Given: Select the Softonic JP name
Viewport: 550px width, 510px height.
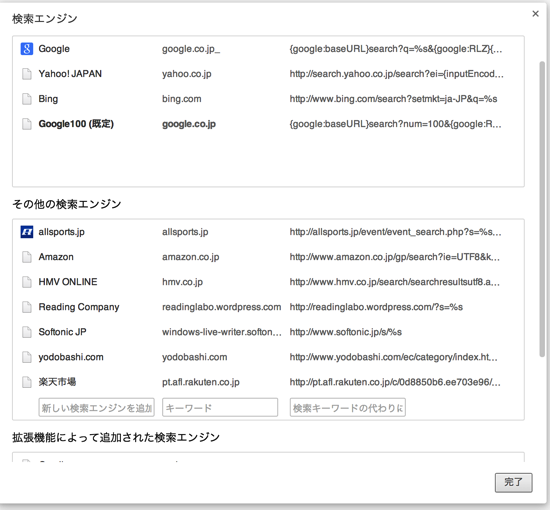Looking at the screenshot, I should tap(62, 332).
